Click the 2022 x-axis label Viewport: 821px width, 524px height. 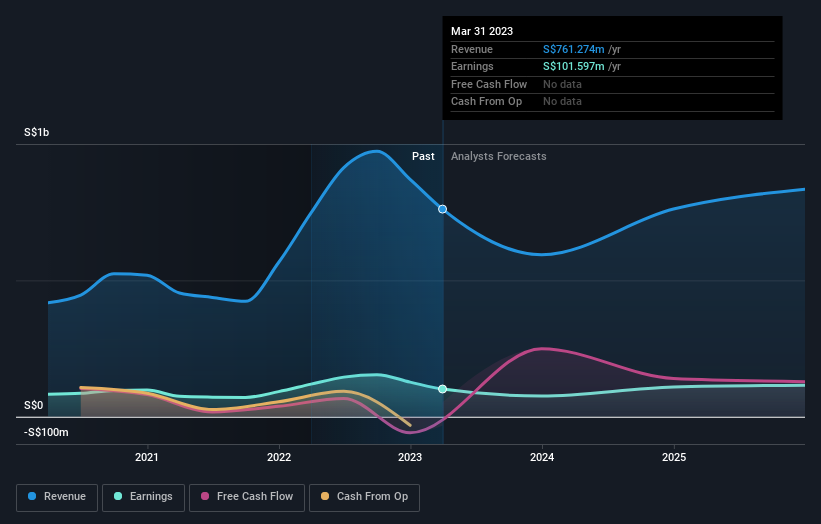(x=279, y=457)
